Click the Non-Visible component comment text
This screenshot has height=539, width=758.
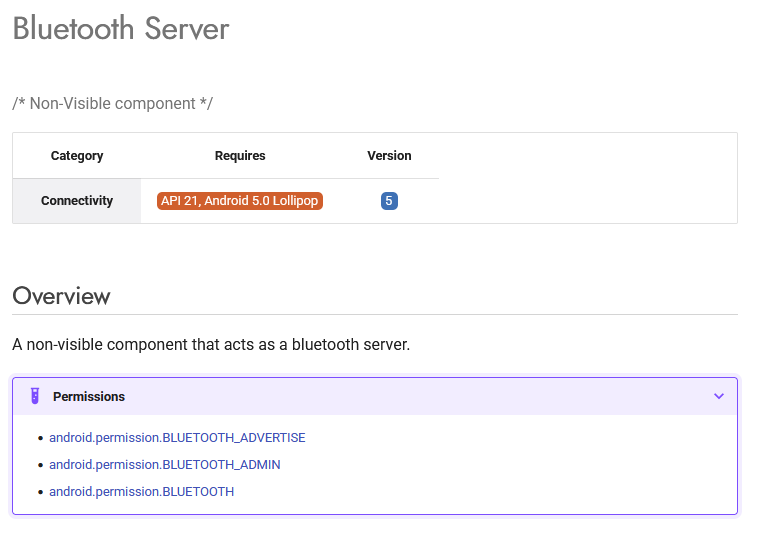click(x=112, y=104)
